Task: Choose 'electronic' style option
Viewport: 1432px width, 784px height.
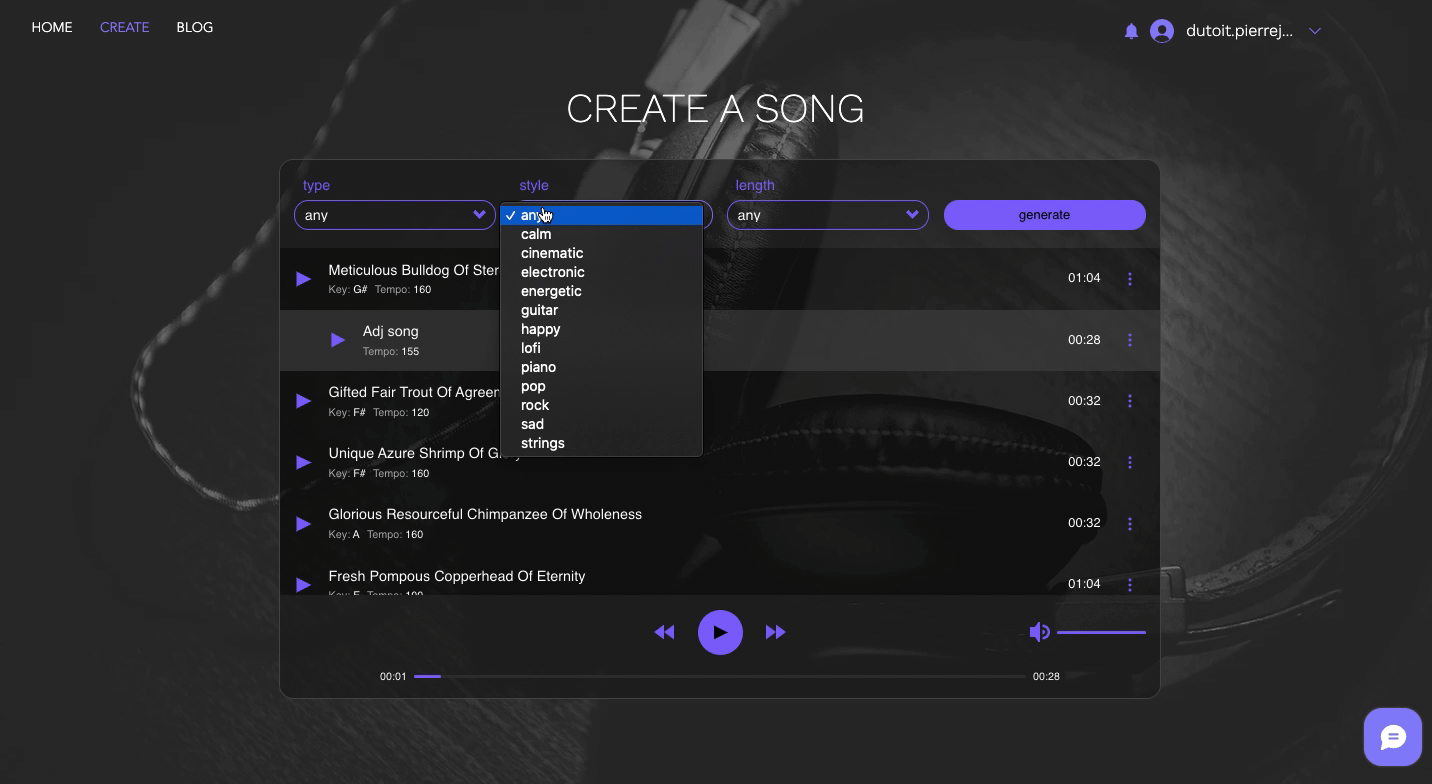Action: 602,272
